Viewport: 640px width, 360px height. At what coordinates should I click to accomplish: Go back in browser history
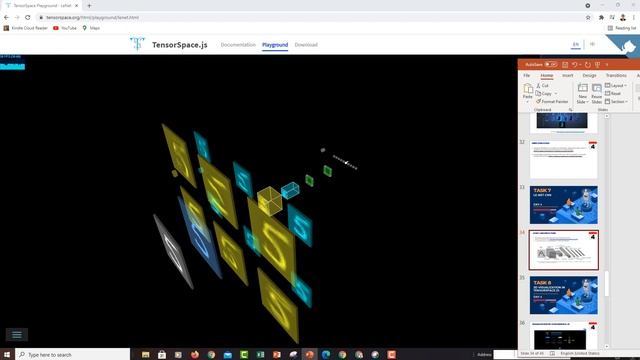click(x=6, y=18)
